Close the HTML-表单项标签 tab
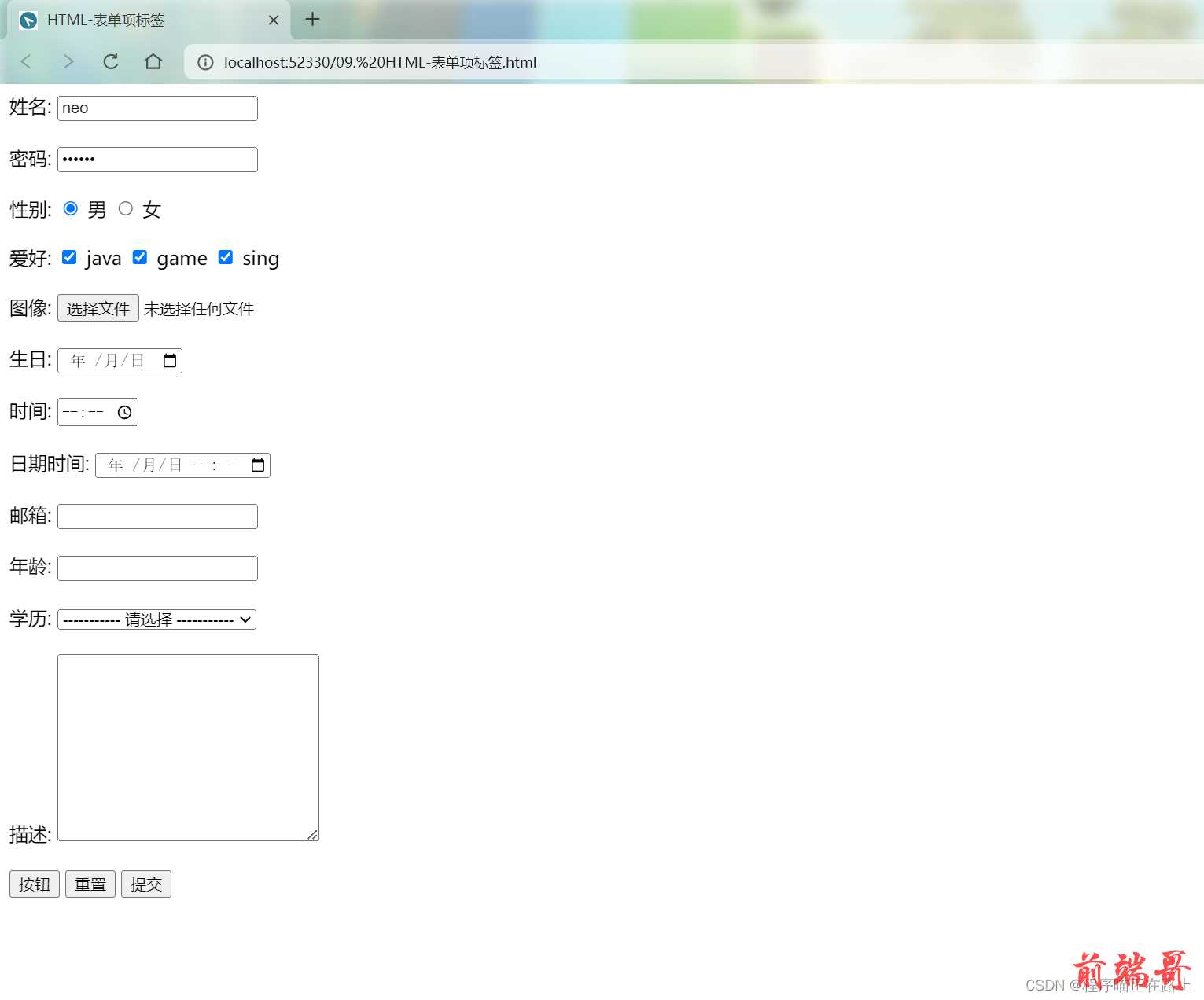 [274, 20]
